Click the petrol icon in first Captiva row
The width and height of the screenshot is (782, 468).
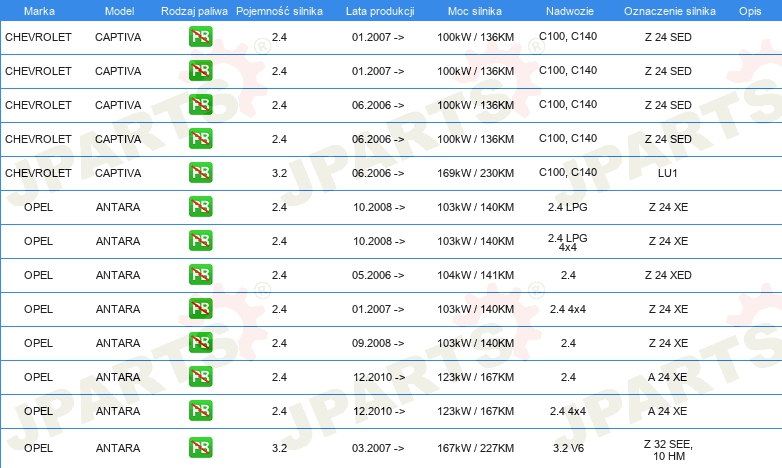(x=200, y=37)
